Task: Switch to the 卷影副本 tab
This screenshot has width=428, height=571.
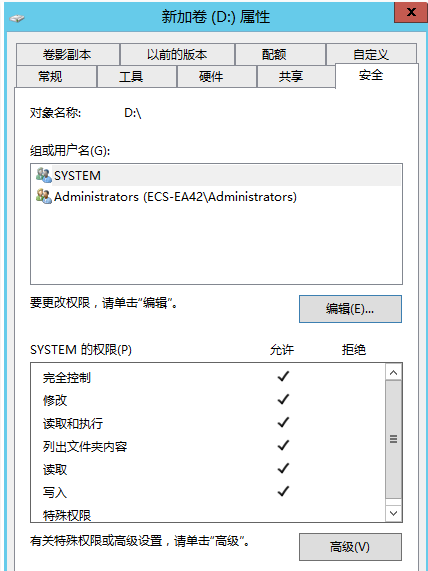Action: 67,55
